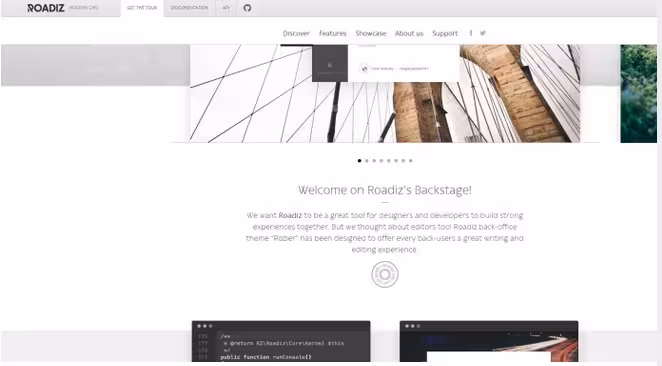This screenshot has width=662, height=366.
Task: Open the GitHub icon link
Action: [247, 8]
